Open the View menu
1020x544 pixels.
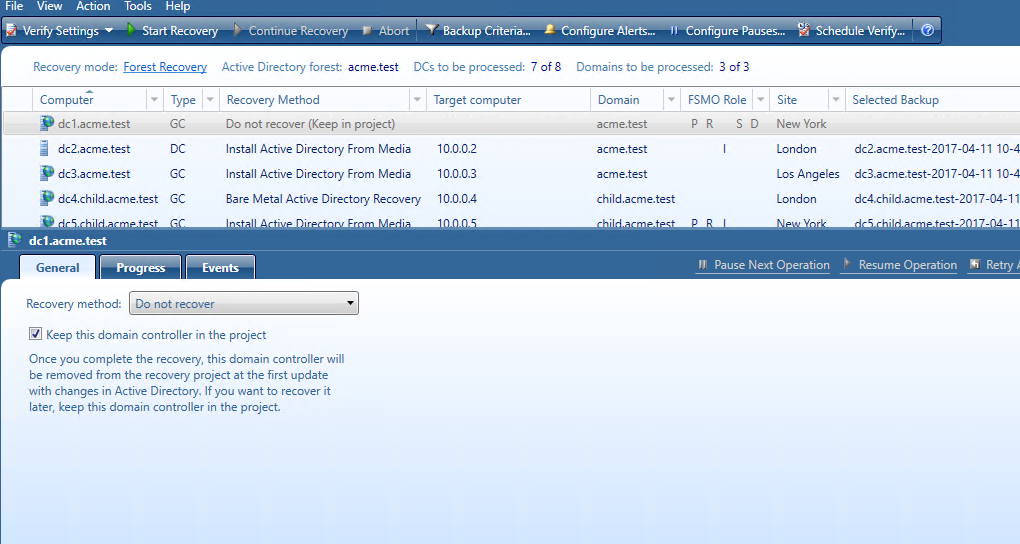tap(49, 6)
